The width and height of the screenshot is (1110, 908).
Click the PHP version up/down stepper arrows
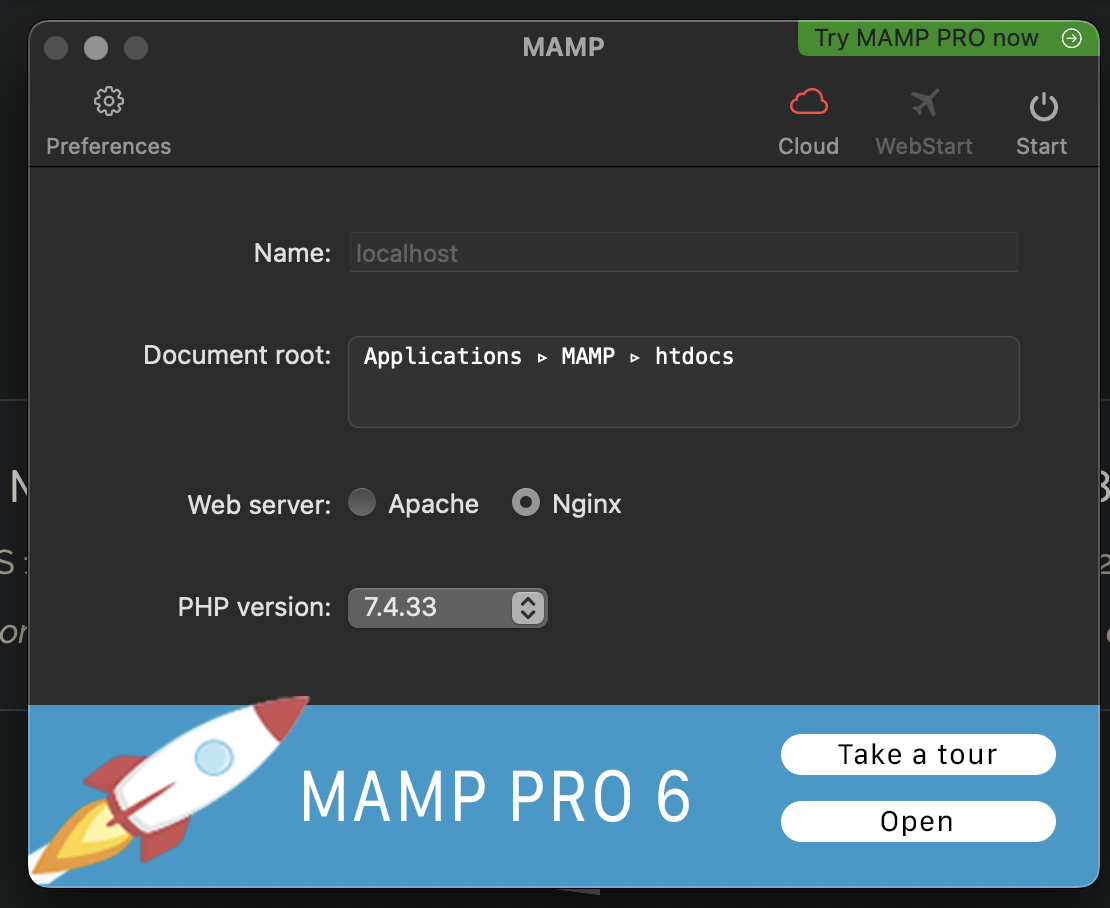528,607
